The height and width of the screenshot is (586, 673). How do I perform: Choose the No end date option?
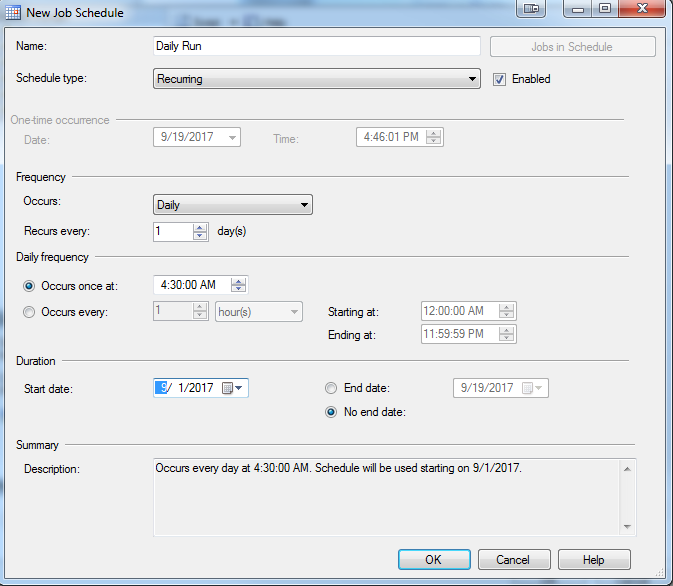331,412
